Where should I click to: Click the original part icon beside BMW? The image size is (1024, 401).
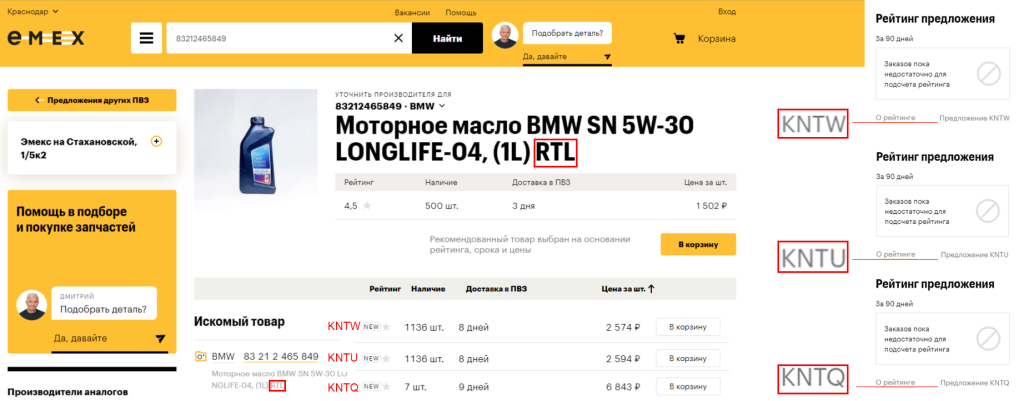pos(201,357)
